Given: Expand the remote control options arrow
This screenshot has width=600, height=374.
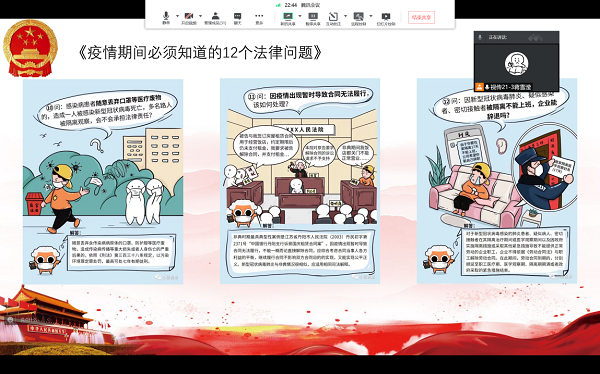Looking at the screenshot, I should click(x=371, y=16).
